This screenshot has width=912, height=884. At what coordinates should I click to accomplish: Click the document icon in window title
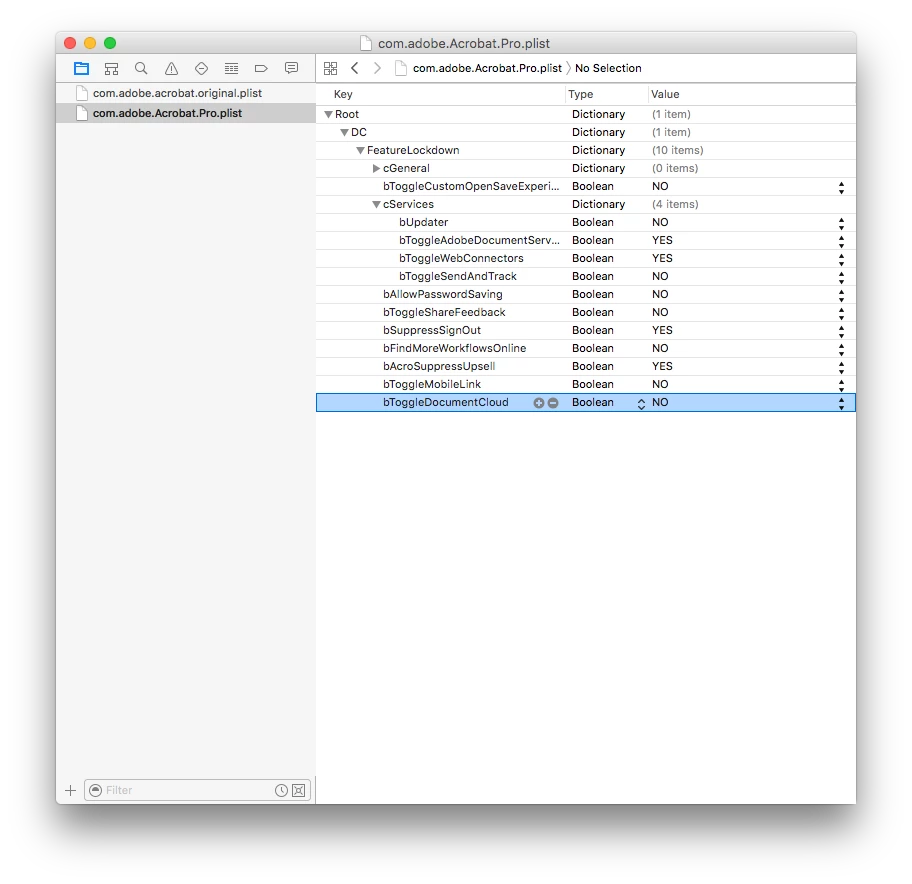tap(366, 44)
